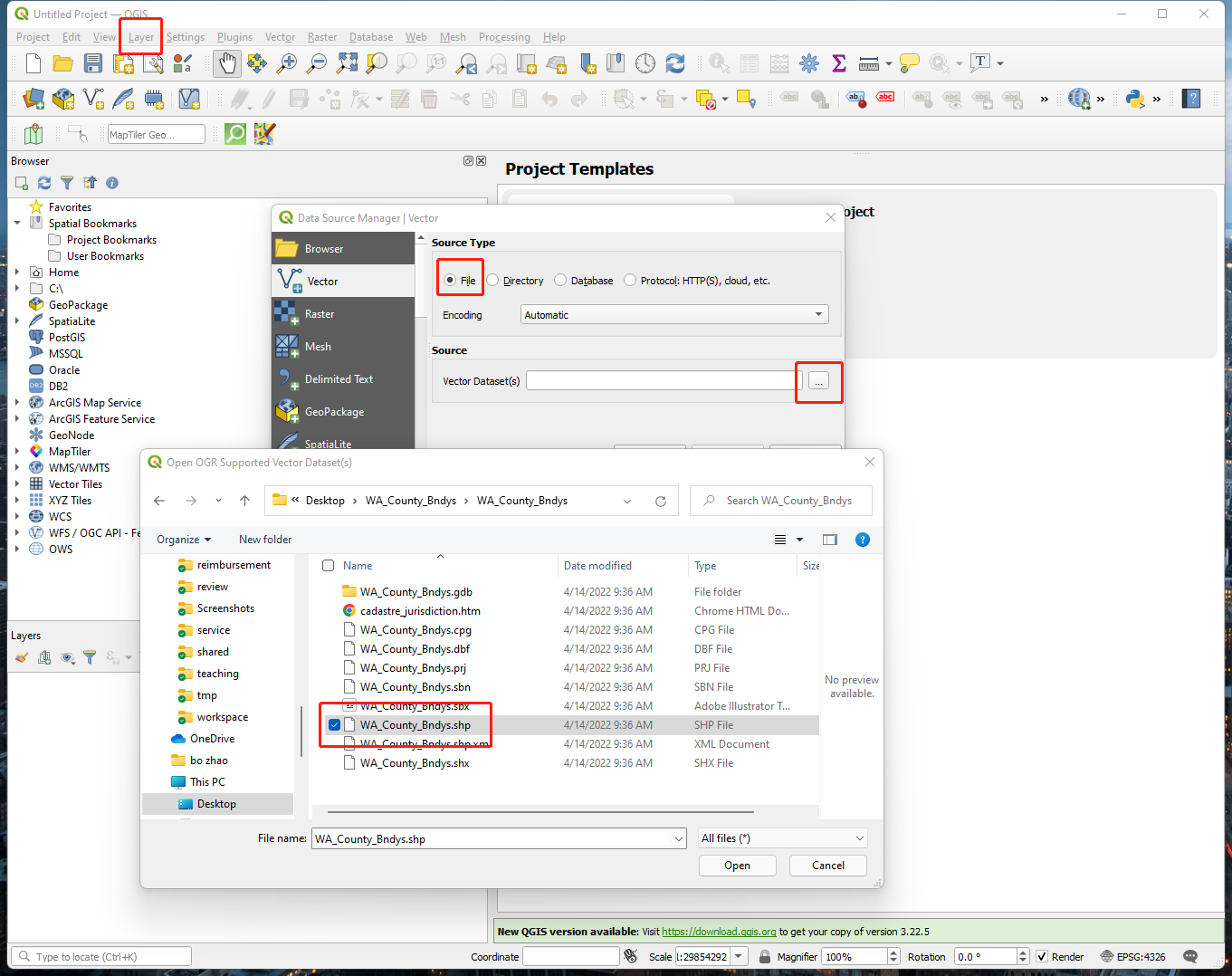Click the Save Project floppy icon

click(93, 63)
